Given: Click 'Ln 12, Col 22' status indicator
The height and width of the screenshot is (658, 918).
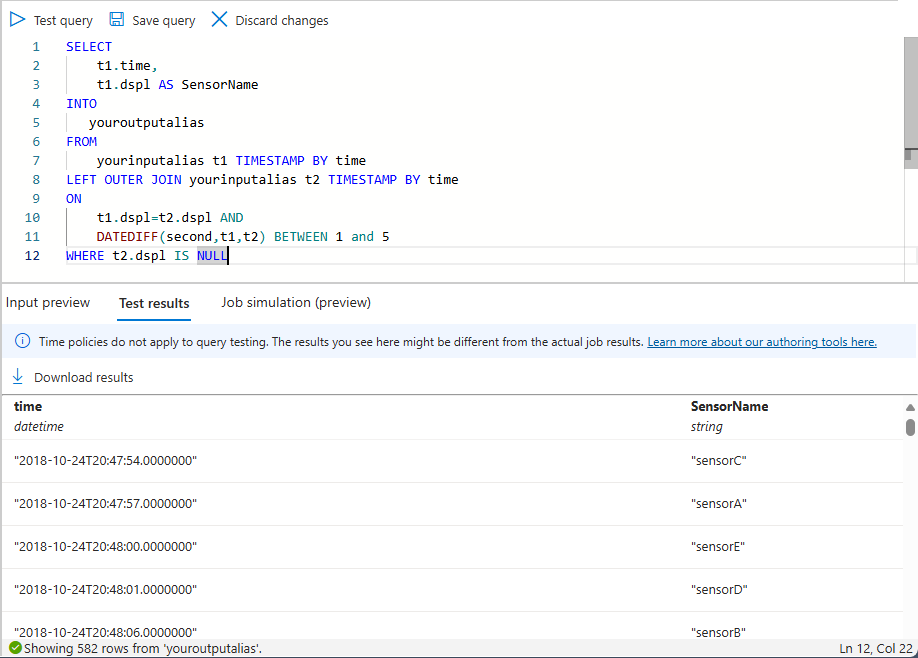Looking at the screenshot, I should click(876, 648).
